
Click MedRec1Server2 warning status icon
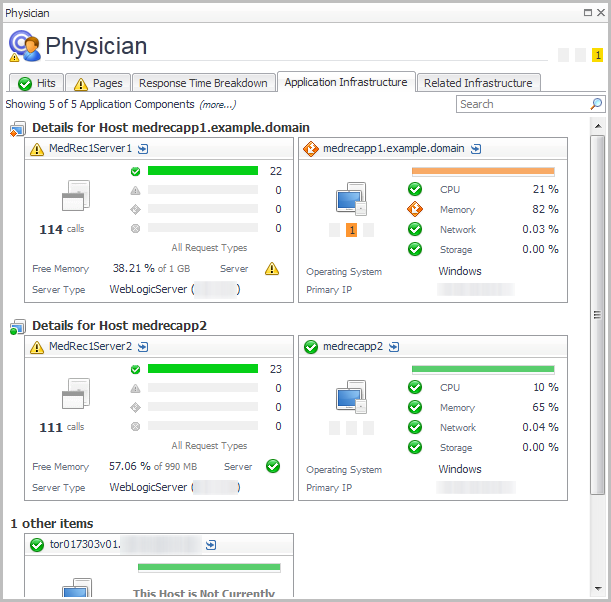(37, 347)
